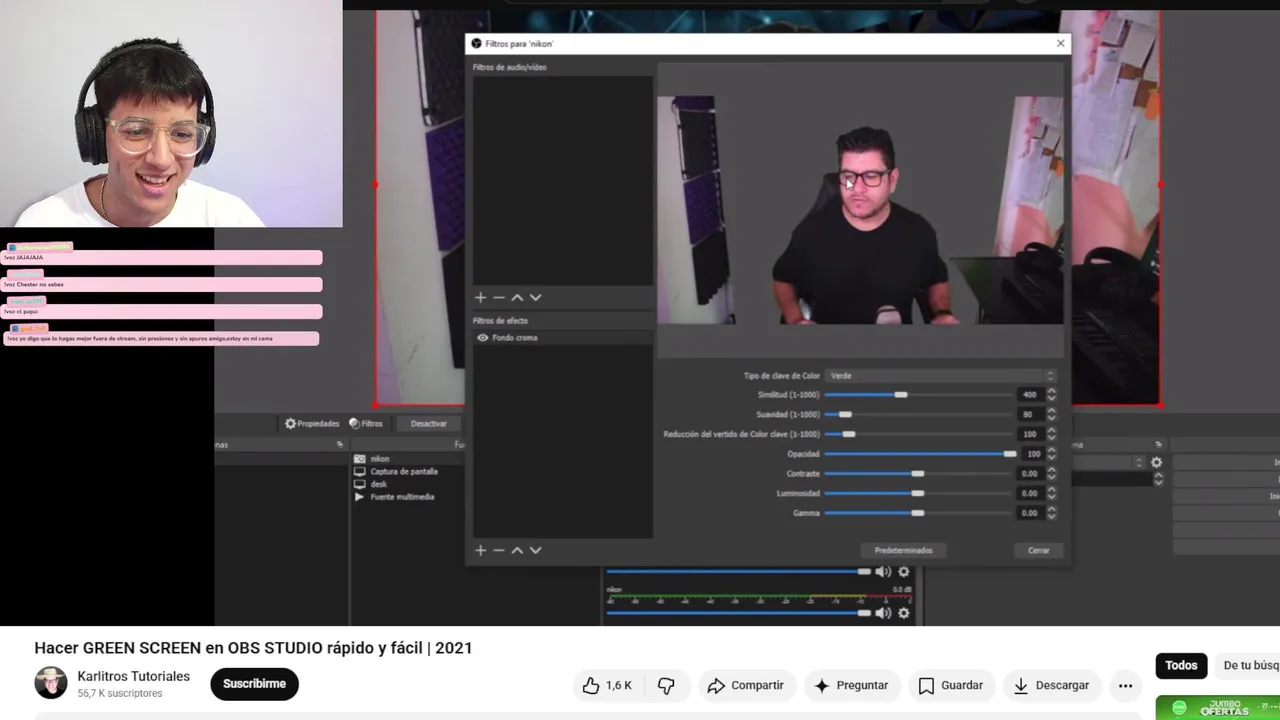Viewport: 1280px width, 720px height.
Task: Open Propiedades with the gear button in OBS toolbar
Action: coord(311,424)
